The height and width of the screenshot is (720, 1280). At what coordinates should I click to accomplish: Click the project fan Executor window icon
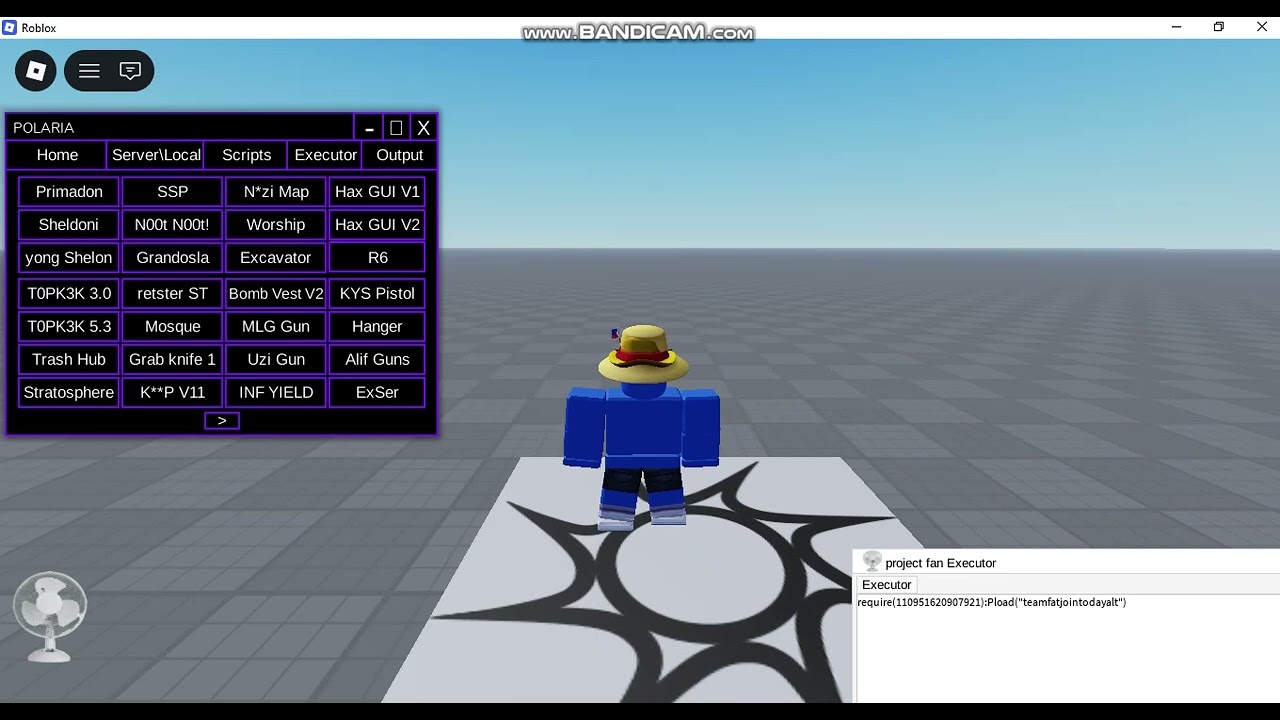click(x=872, y=562)
